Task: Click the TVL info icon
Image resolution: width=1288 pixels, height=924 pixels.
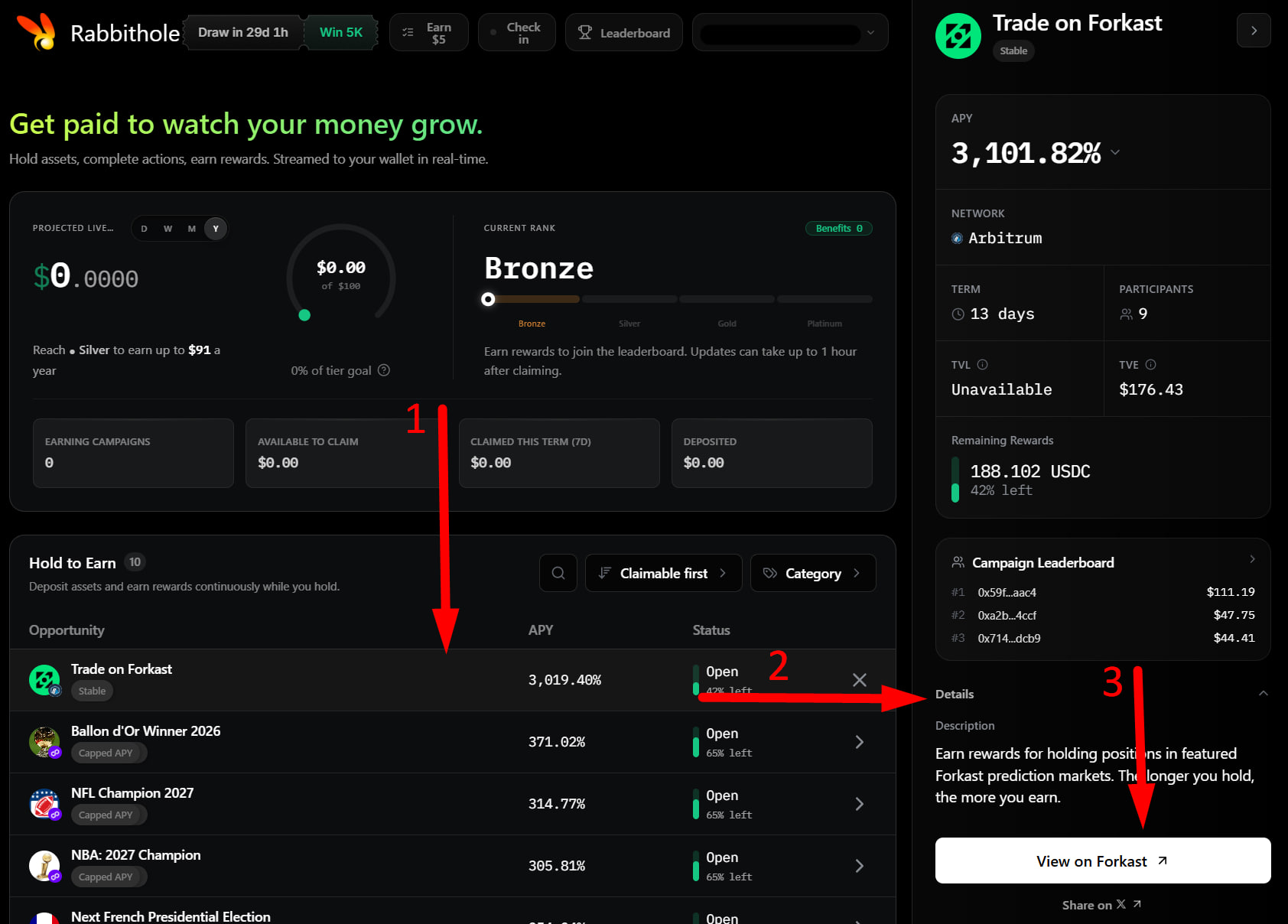Action: point(983,365)
